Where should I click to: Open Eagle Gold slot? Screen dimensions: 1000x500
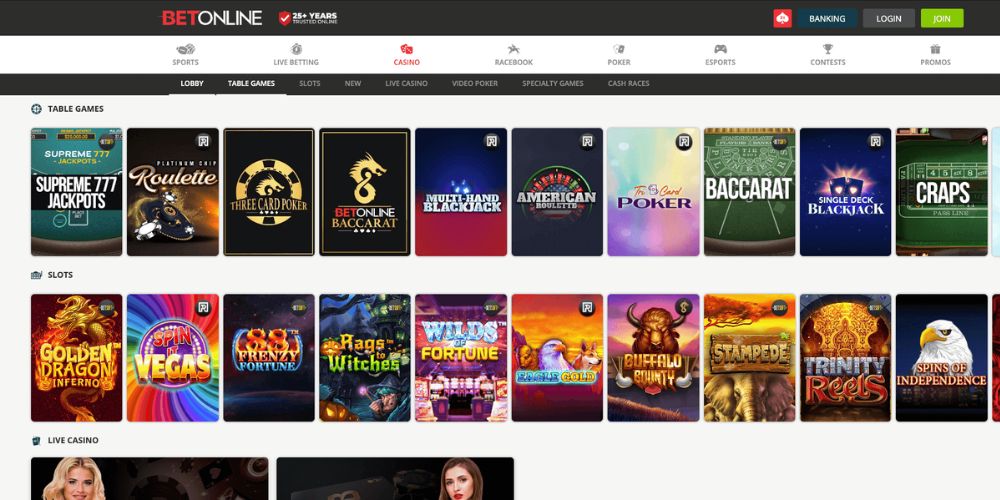pyautogui.click(x=557, y=358)
